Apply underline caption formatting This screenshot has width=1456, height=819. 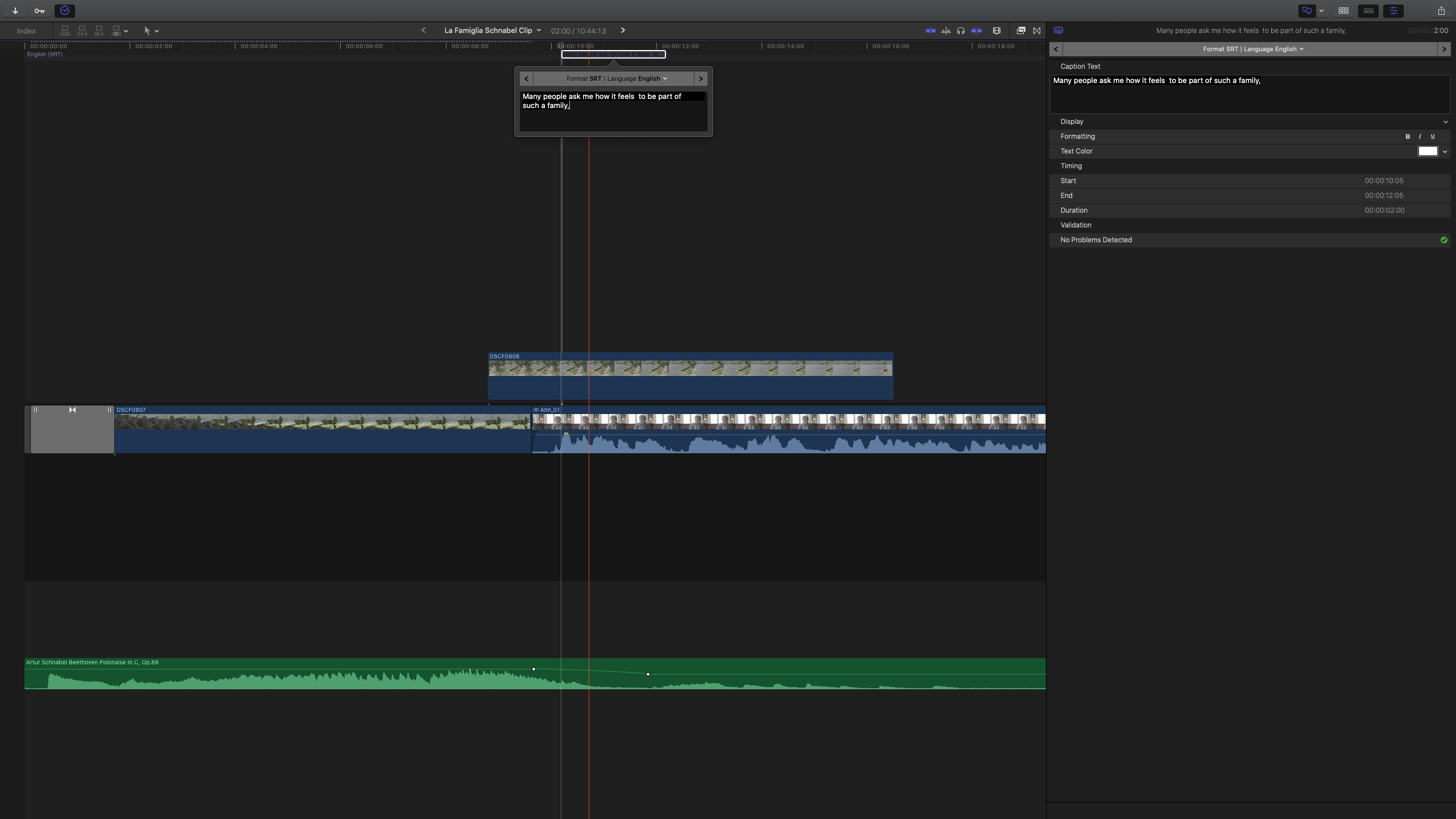1433,136
